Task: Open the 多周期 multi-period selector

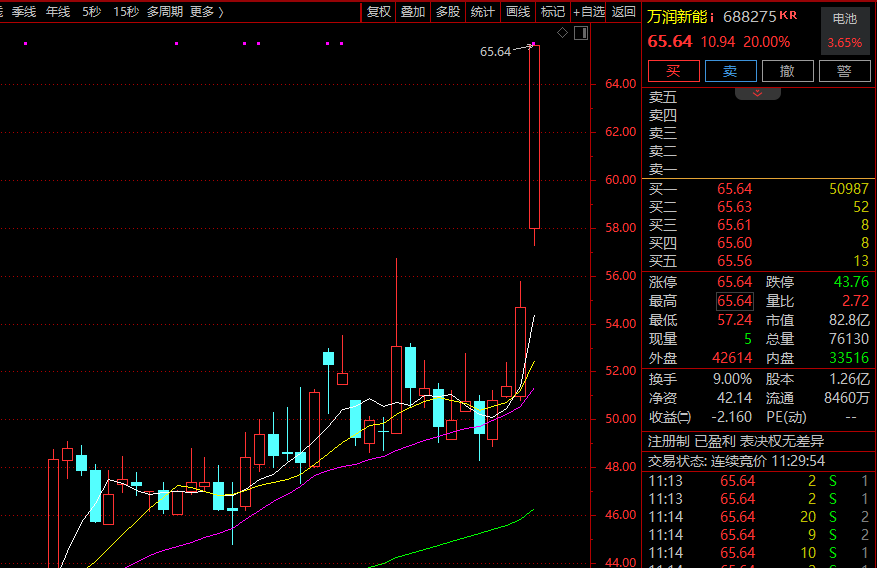Action: click(164, 12)
